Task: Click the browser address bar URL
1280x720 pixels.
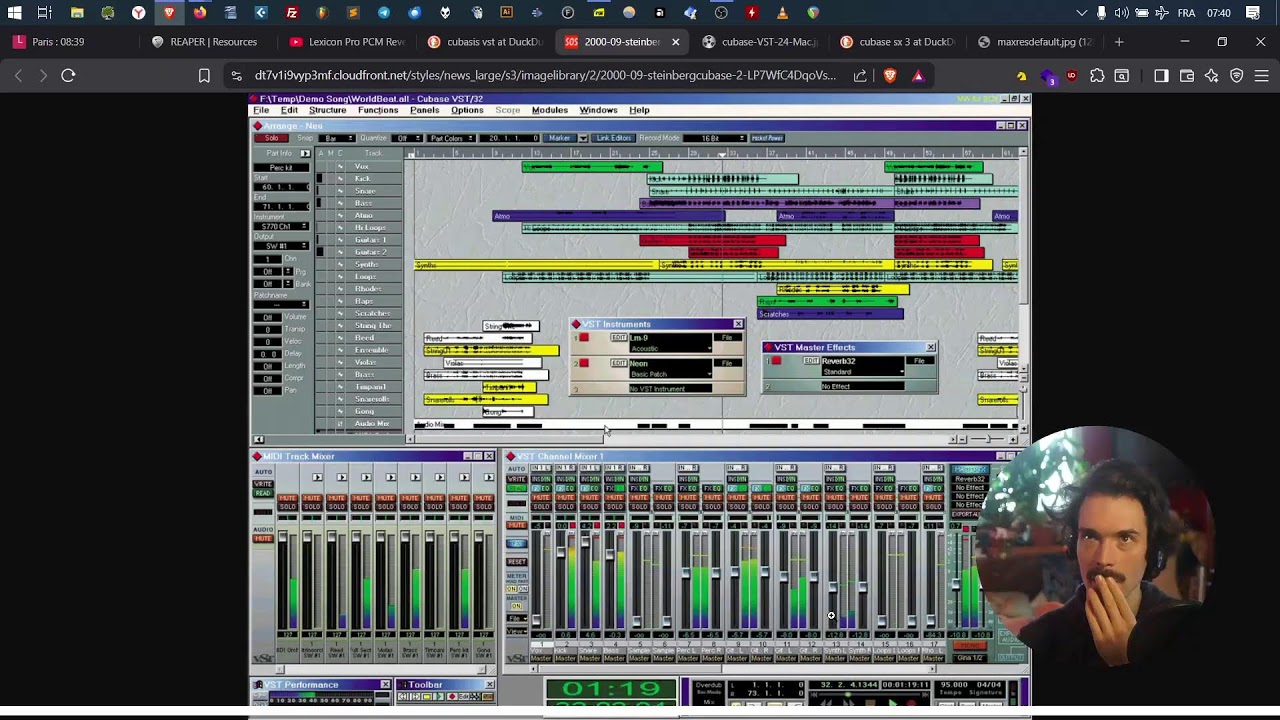Action: (545, 76)
